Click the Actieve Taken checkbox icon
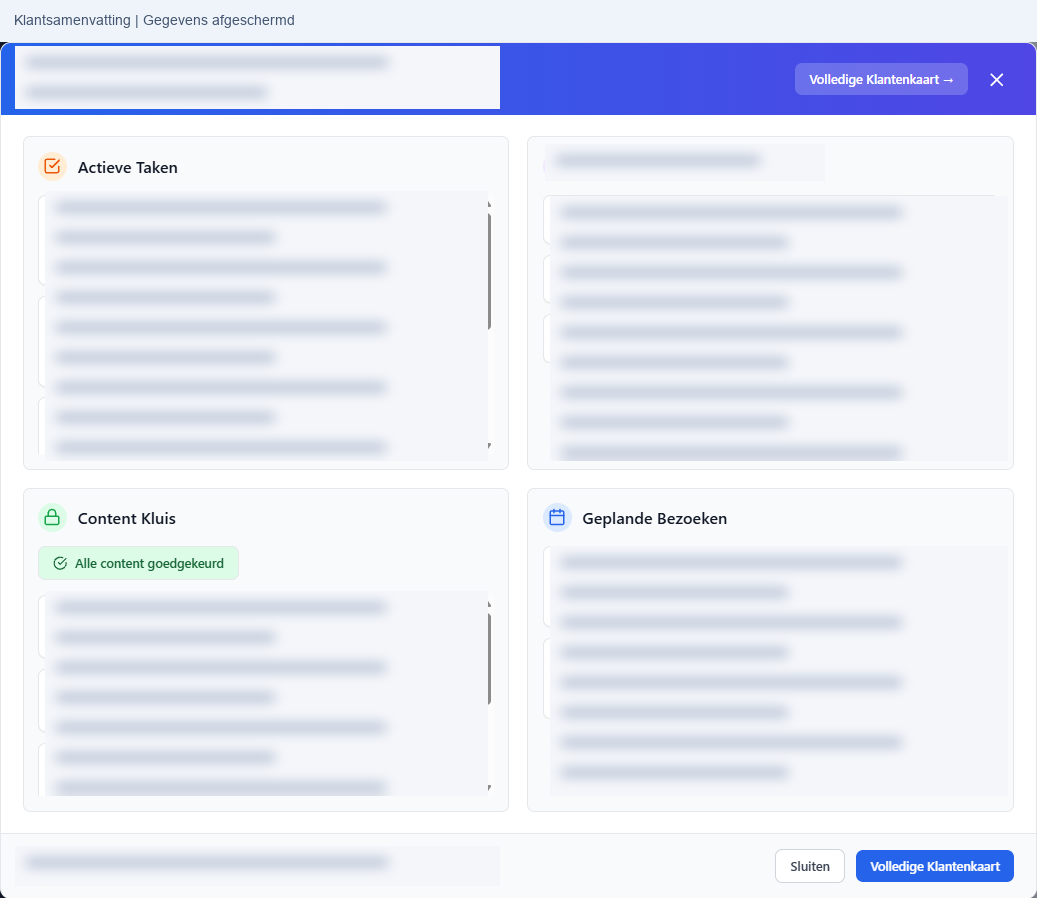The width and height of the screenshot is (1037, 898). tap(52, 167)
